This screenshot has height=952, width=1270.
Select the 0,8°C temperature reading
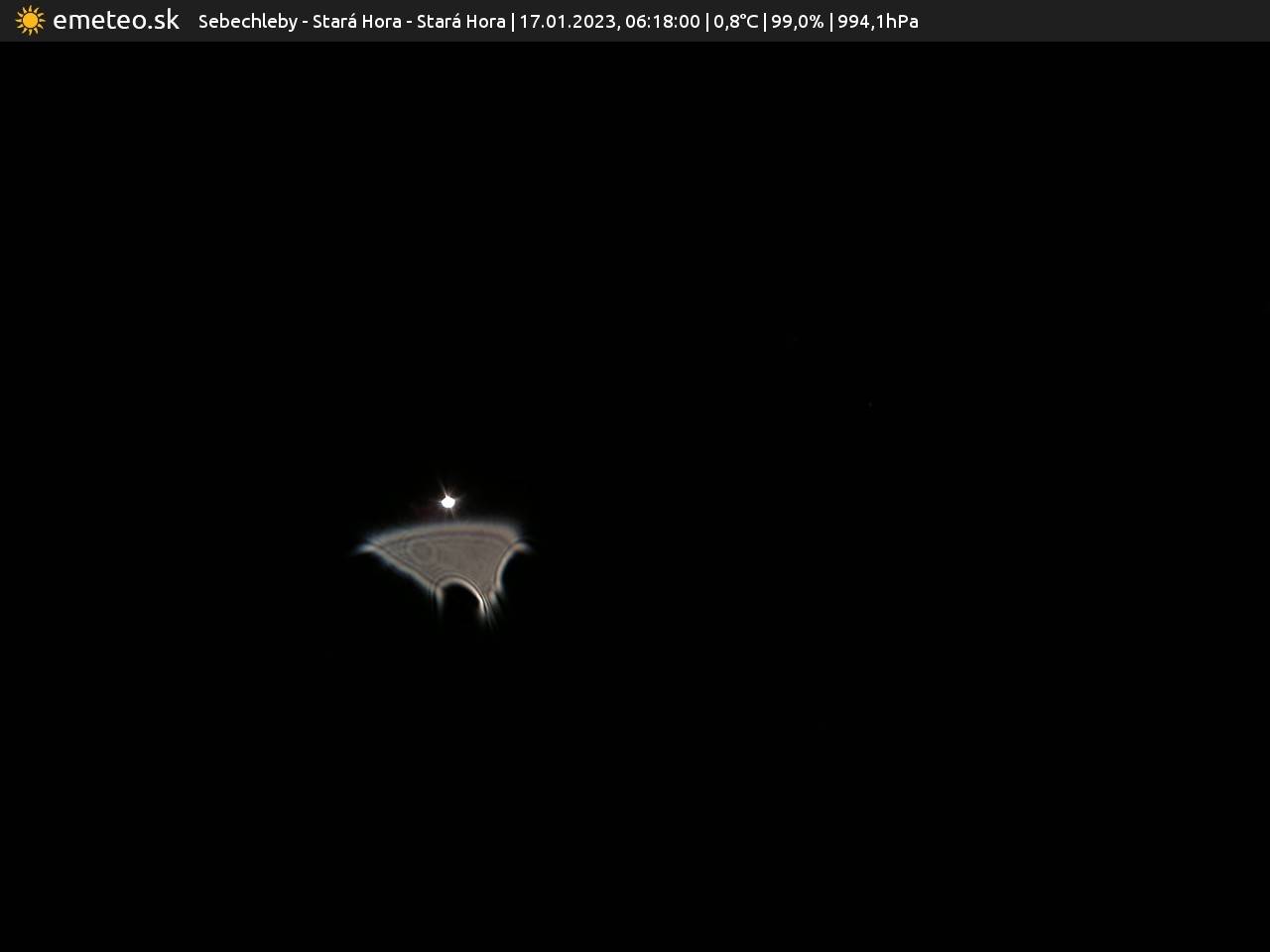(735, 22)
